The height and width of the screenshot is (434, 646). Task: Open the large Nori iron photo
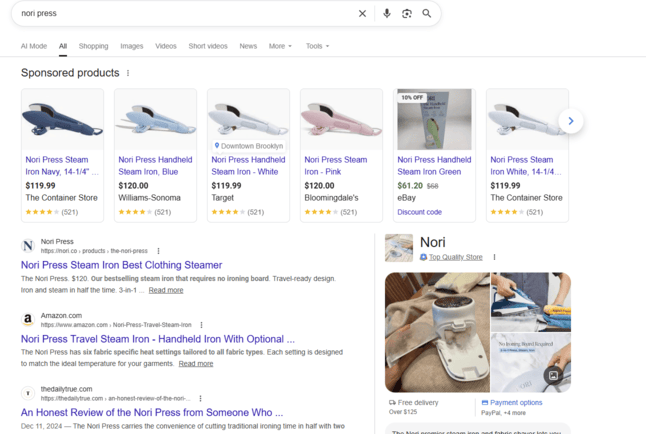[437, 332]
